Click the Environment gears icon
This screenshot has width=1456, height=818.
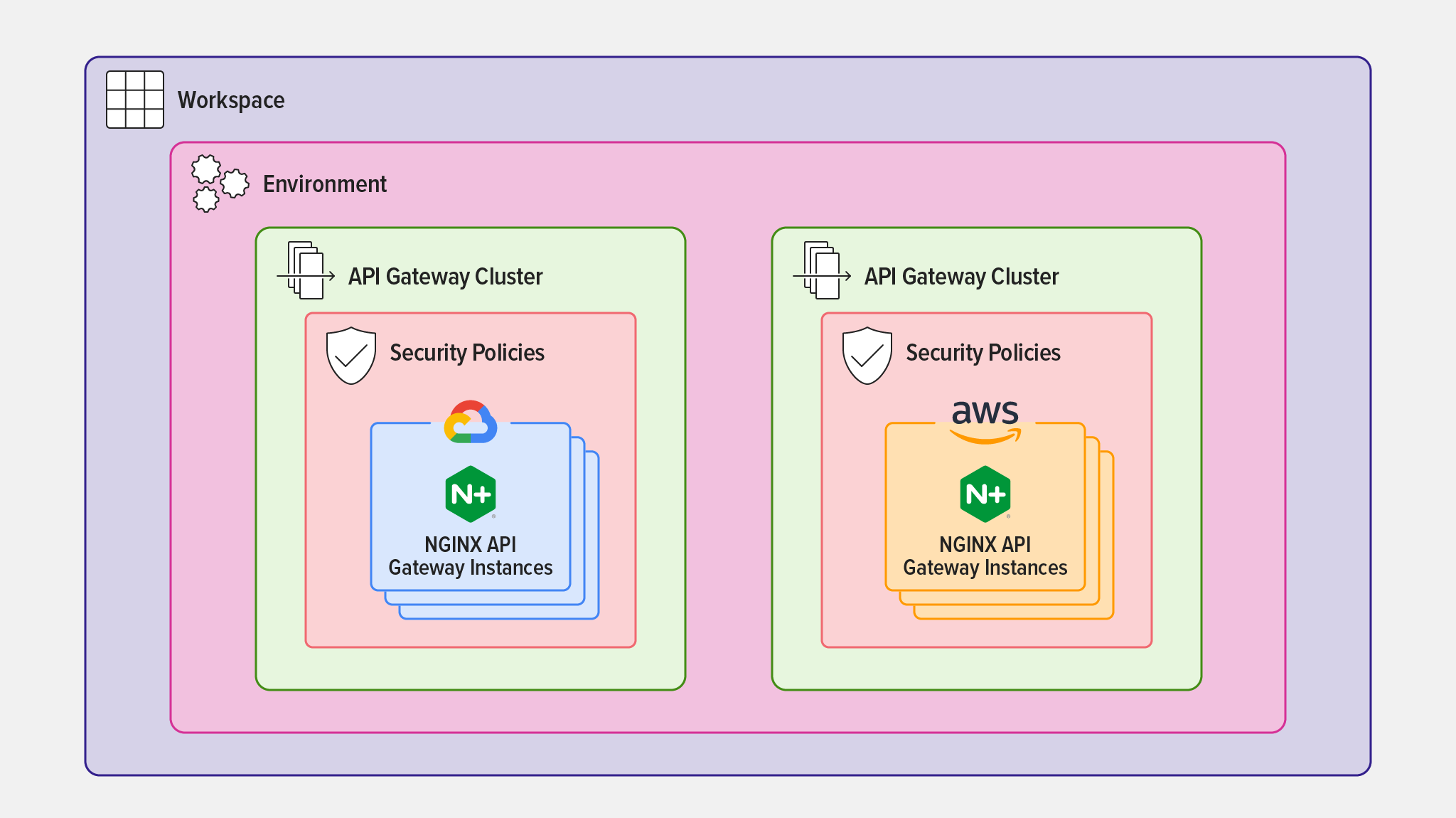tap(219, 184)
